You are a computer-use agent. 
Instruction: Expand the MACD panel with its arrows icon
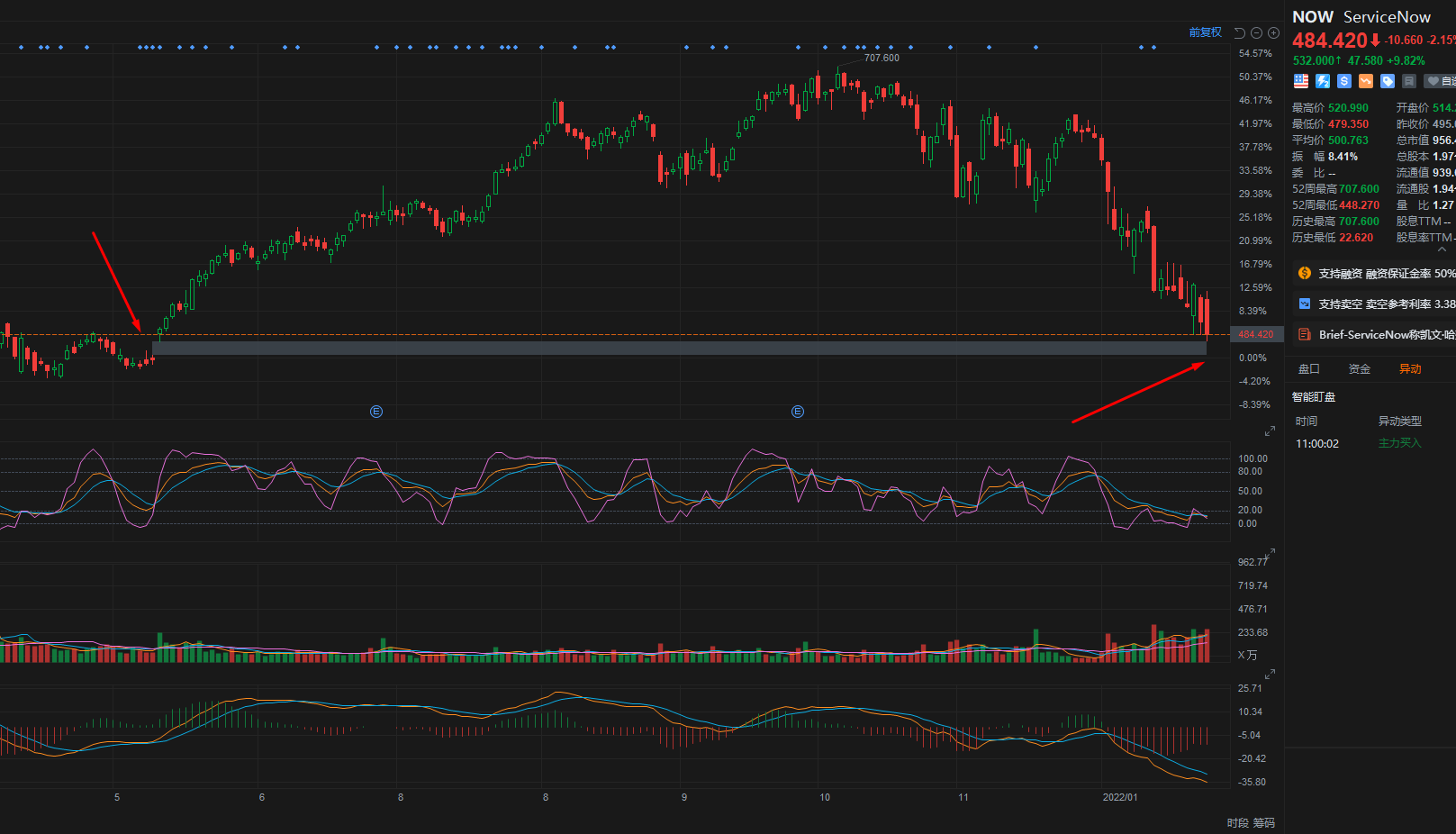tap(1270, 675)
